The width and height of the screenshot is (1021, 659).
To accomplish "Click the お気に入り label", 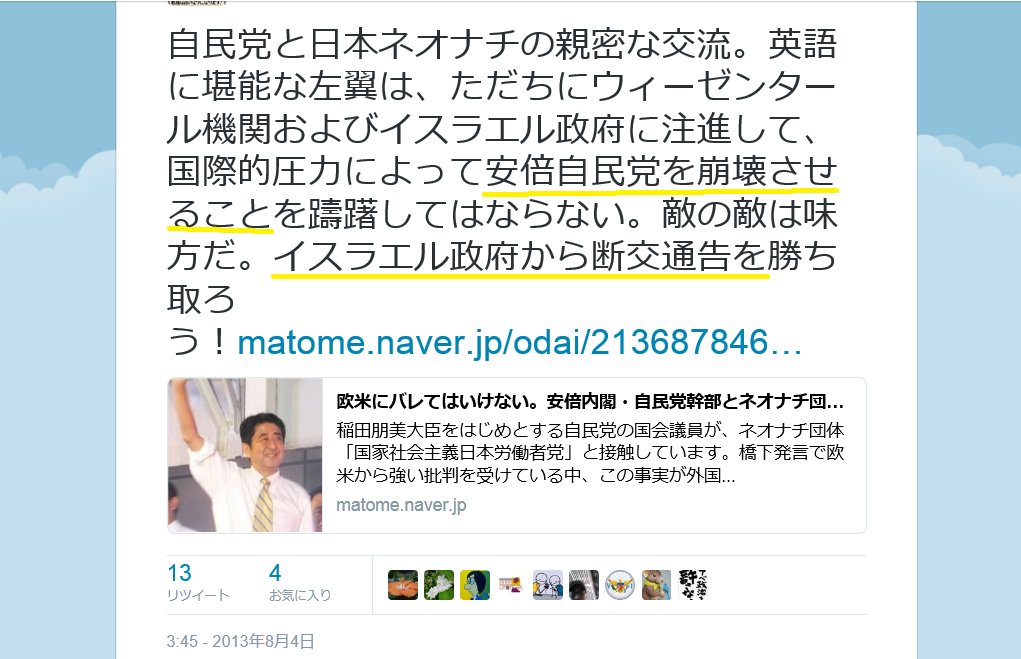I will coord(300,595).
